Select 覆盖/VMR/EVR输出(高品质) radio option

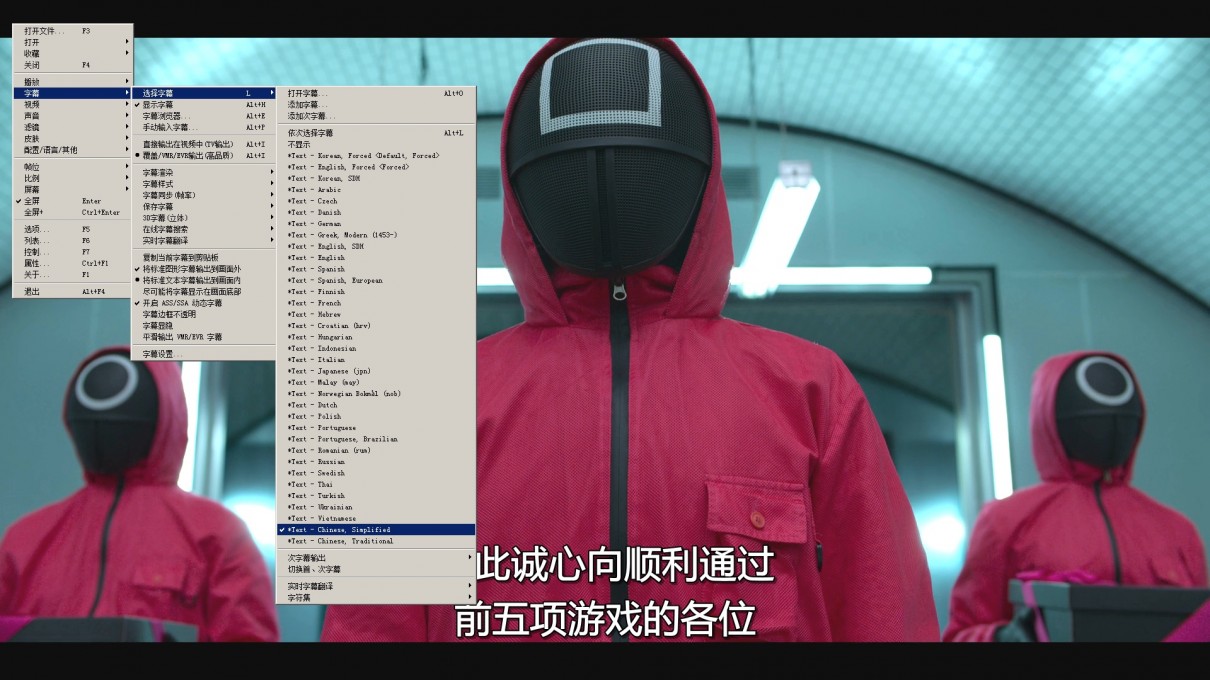coord(204,155)
